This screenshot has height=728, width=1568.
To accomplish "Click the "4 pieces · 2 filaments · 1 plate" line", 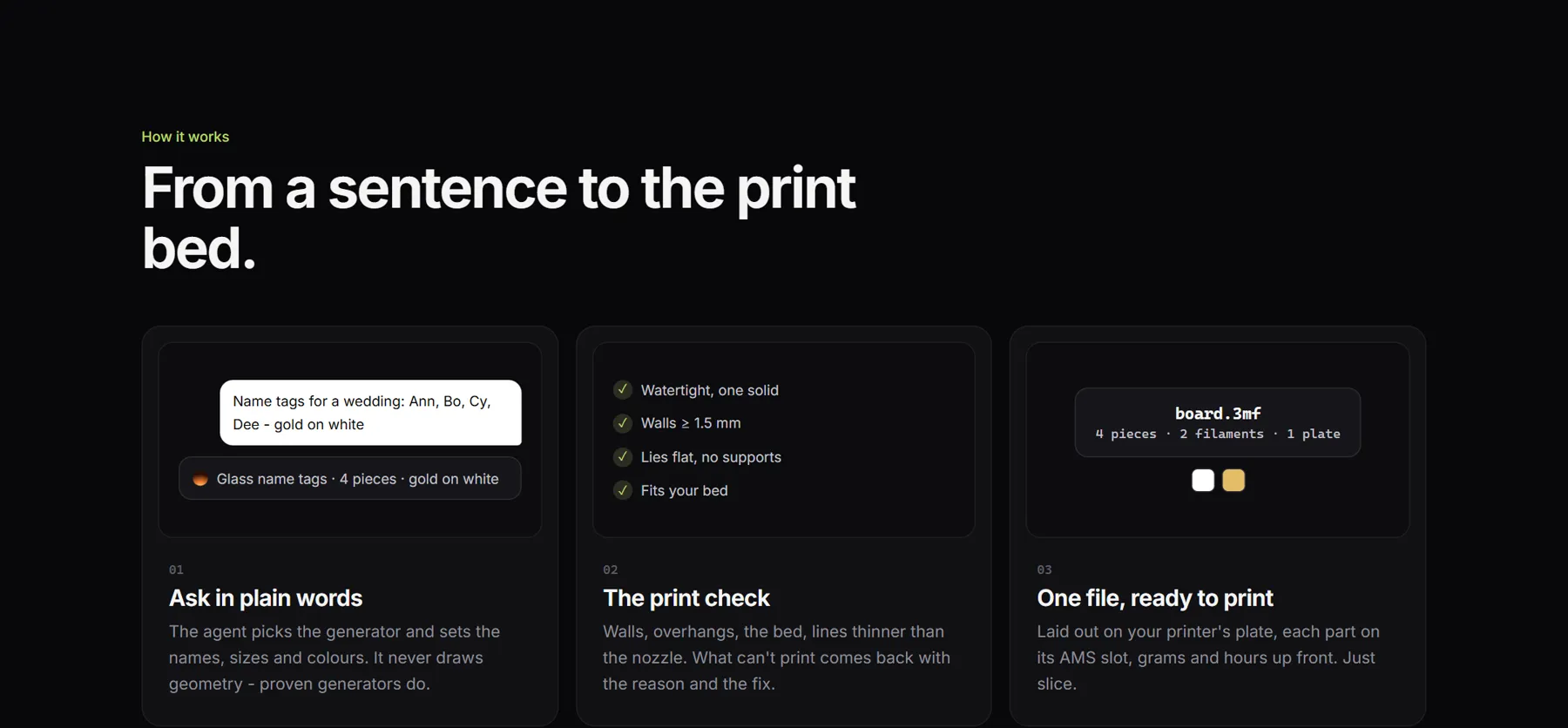I will pyautogui.click(x=1218, y=434).
